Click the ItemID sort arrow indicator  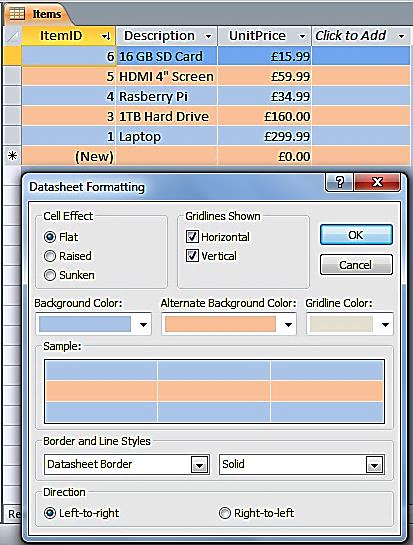point(106,36)
